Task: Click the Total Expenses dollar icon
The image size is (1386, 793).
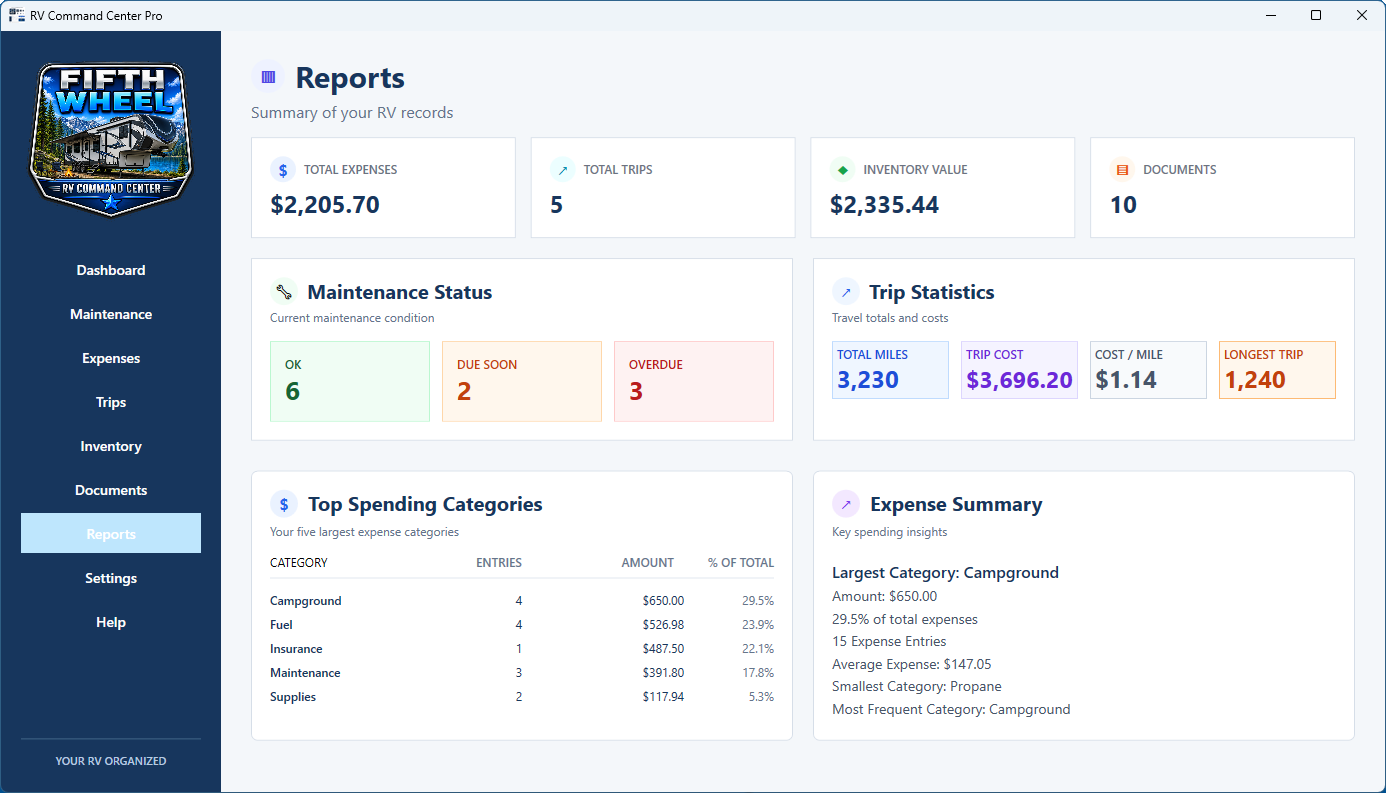Action: coord(283,170)
